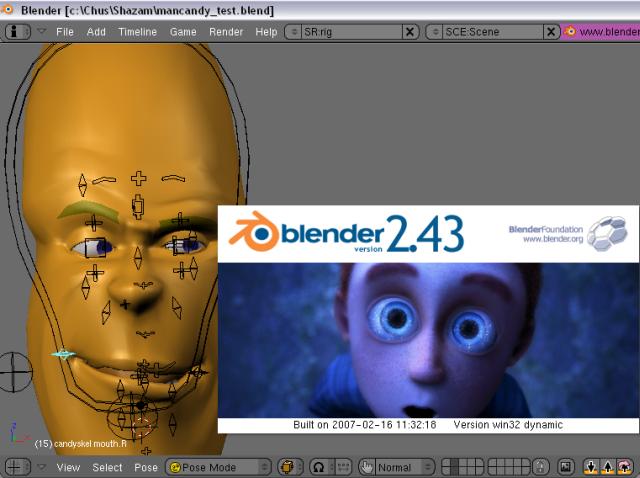Click the render this window image icon

point(566,467)
